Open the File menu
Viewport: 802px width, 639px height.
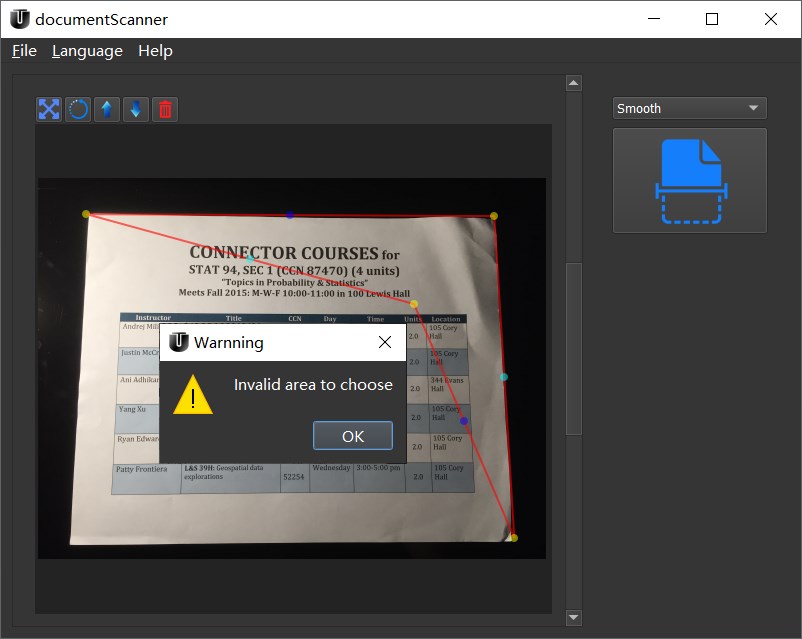[24, 51]
